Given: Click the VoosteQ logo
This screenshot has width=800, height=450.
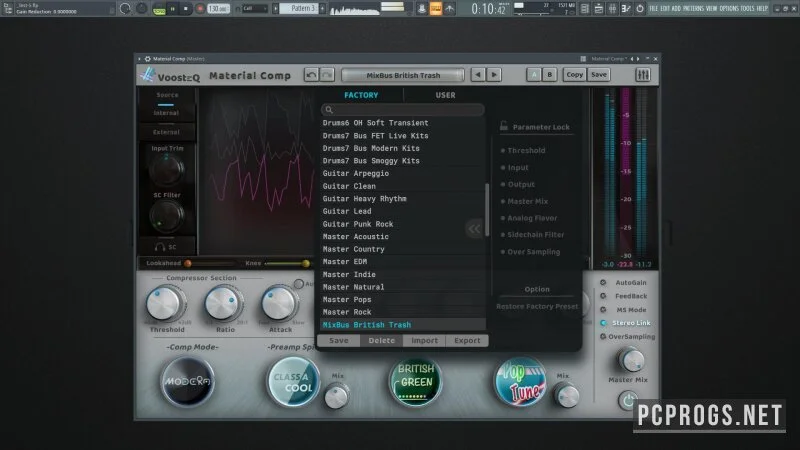Looking at the screenshot, I should (170, 76).
